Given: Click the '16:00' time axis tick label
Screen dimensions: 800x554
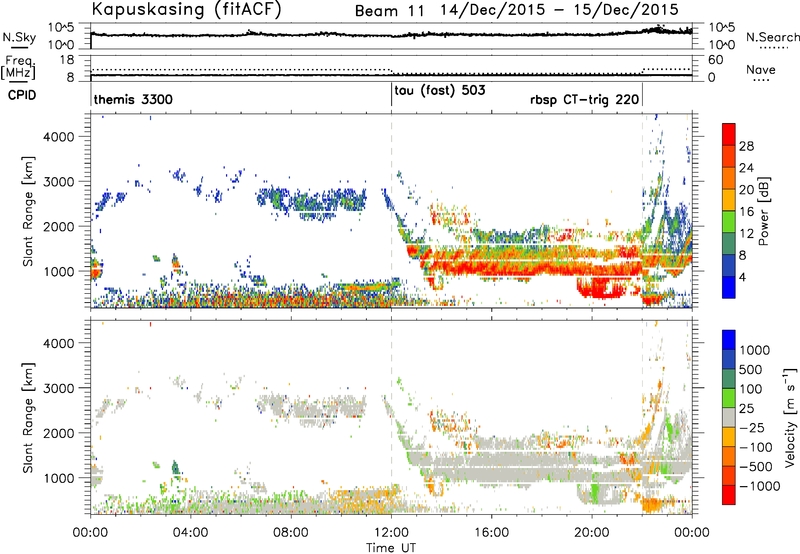Looking at the screenshot, I should (x=491, y=533).
